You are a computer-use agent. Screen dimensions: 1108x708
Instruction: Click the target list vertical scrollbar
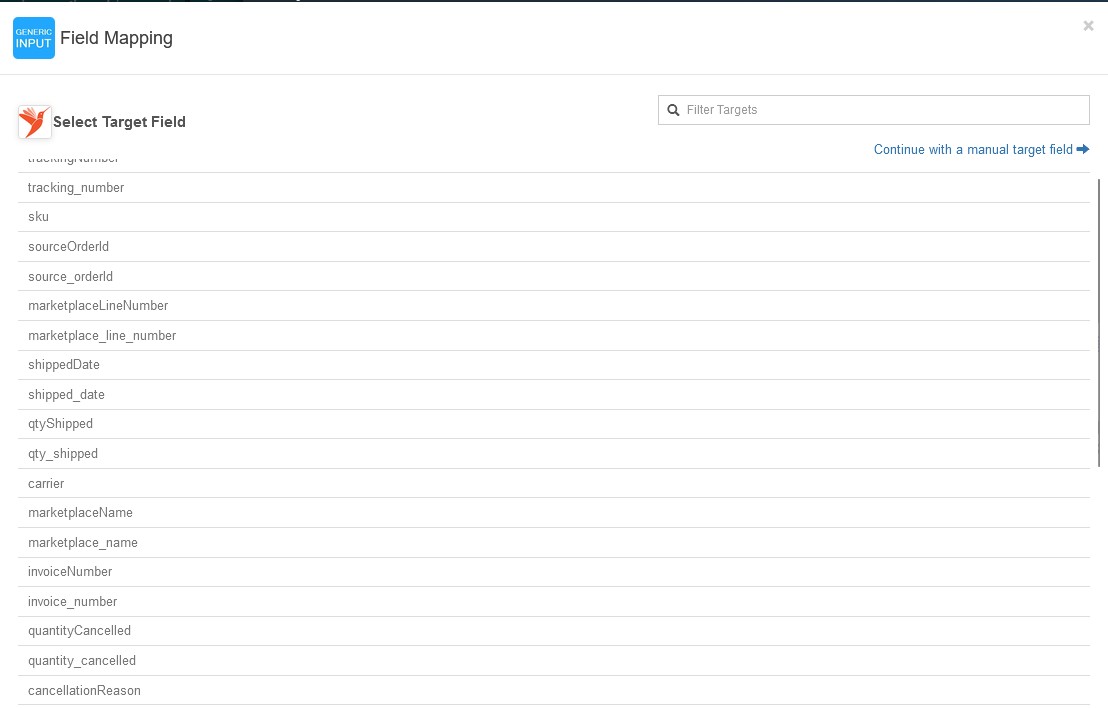(1099, 320)
